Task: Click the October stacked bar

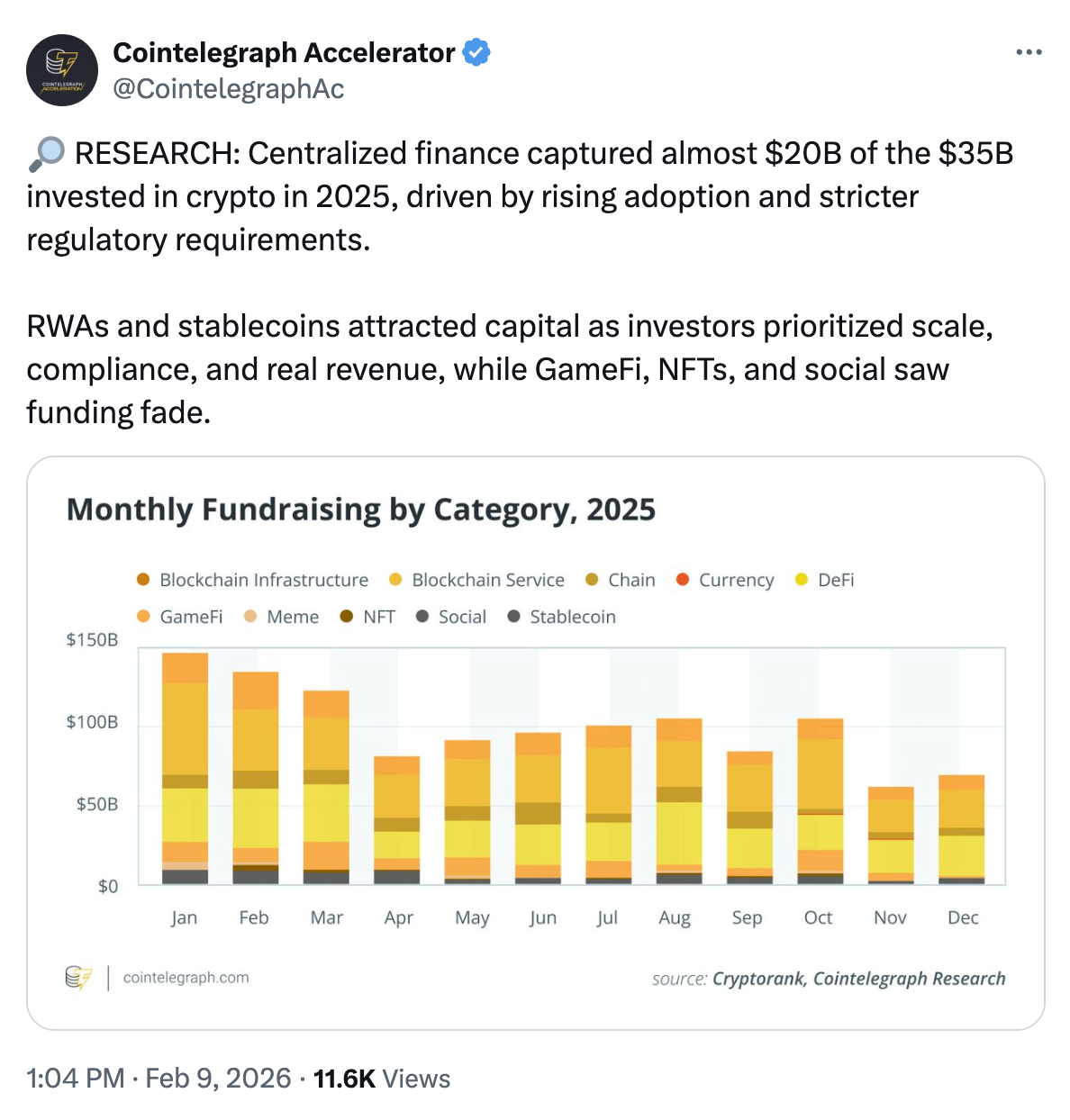Action: 820,800
